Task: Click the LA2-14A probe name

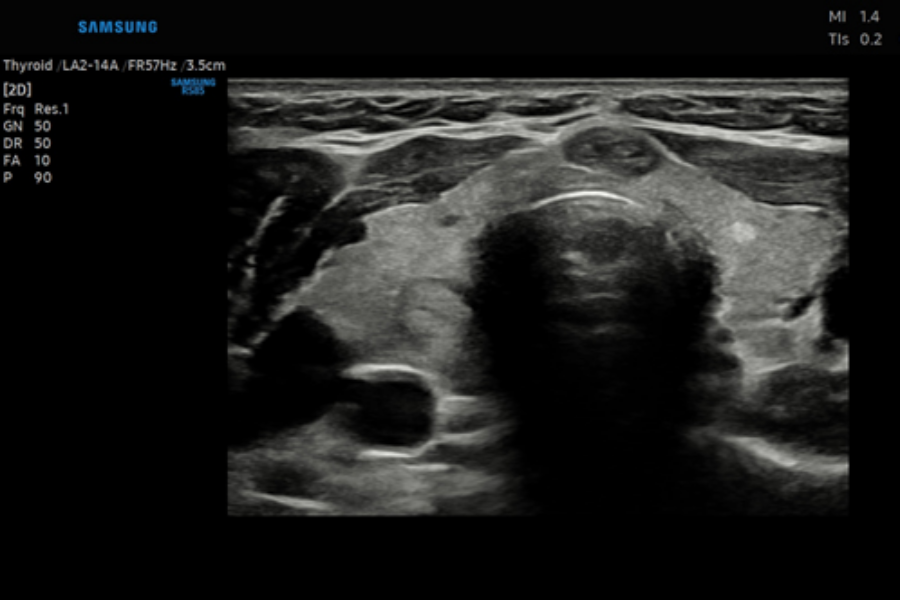Action: 89,65
